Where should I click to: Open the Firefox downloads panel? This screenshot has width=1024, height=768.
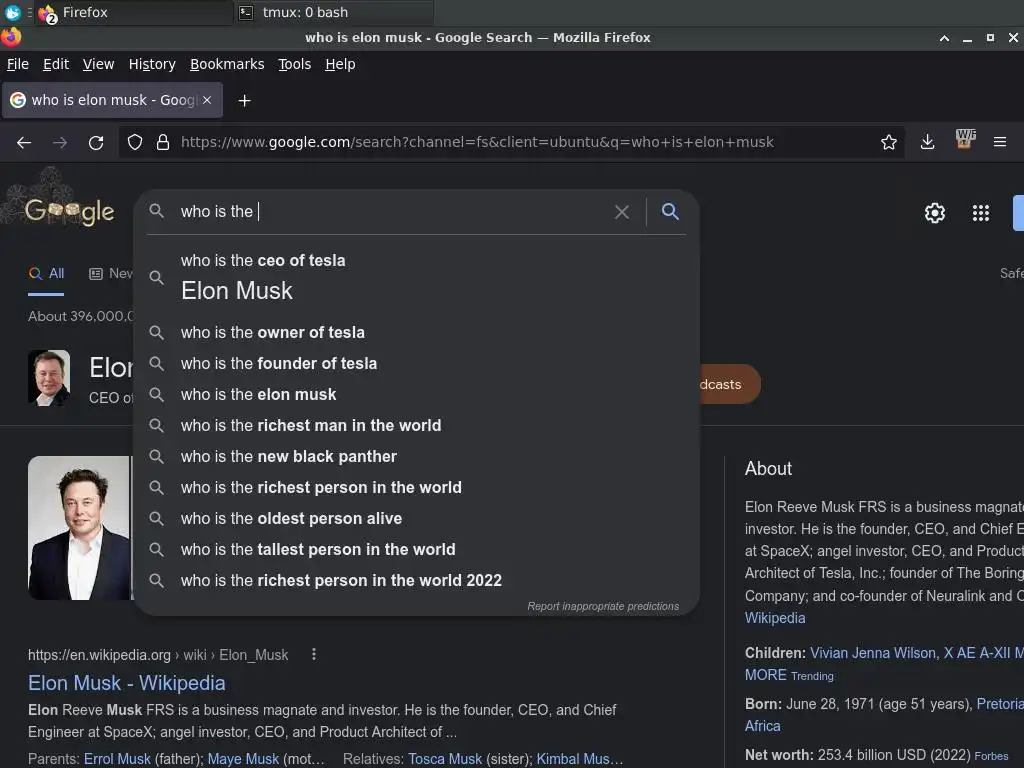(927, 142)
